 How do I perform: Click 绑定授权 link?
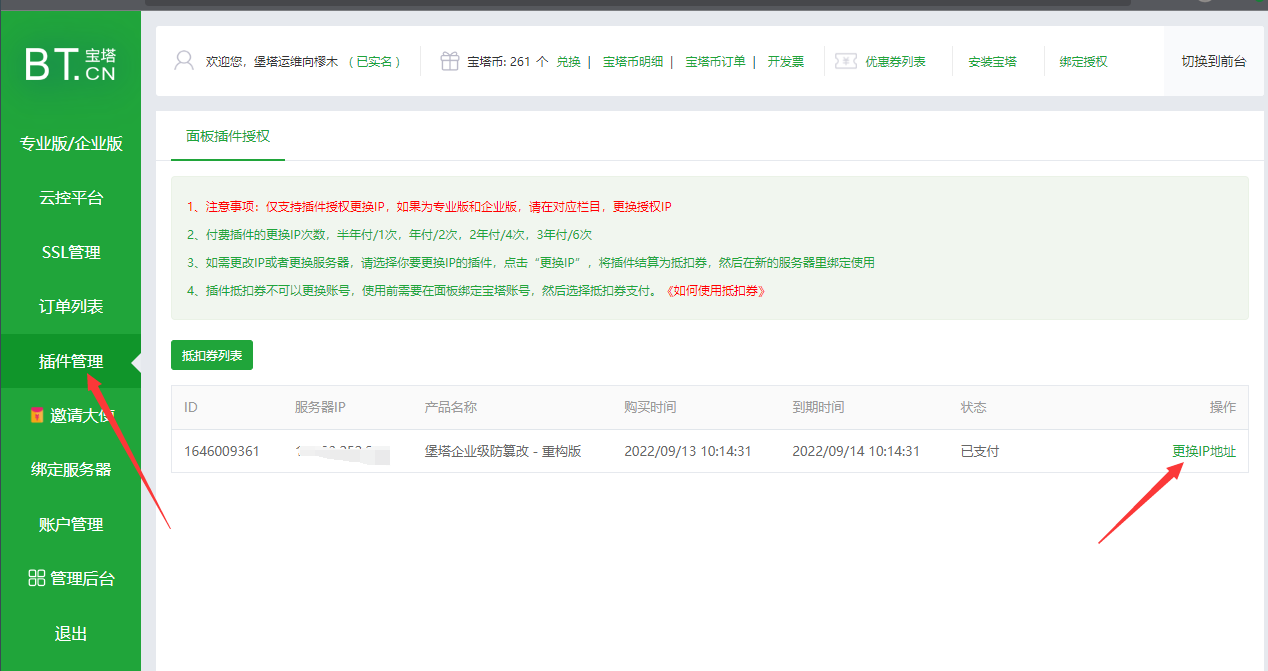point(1083,61)
